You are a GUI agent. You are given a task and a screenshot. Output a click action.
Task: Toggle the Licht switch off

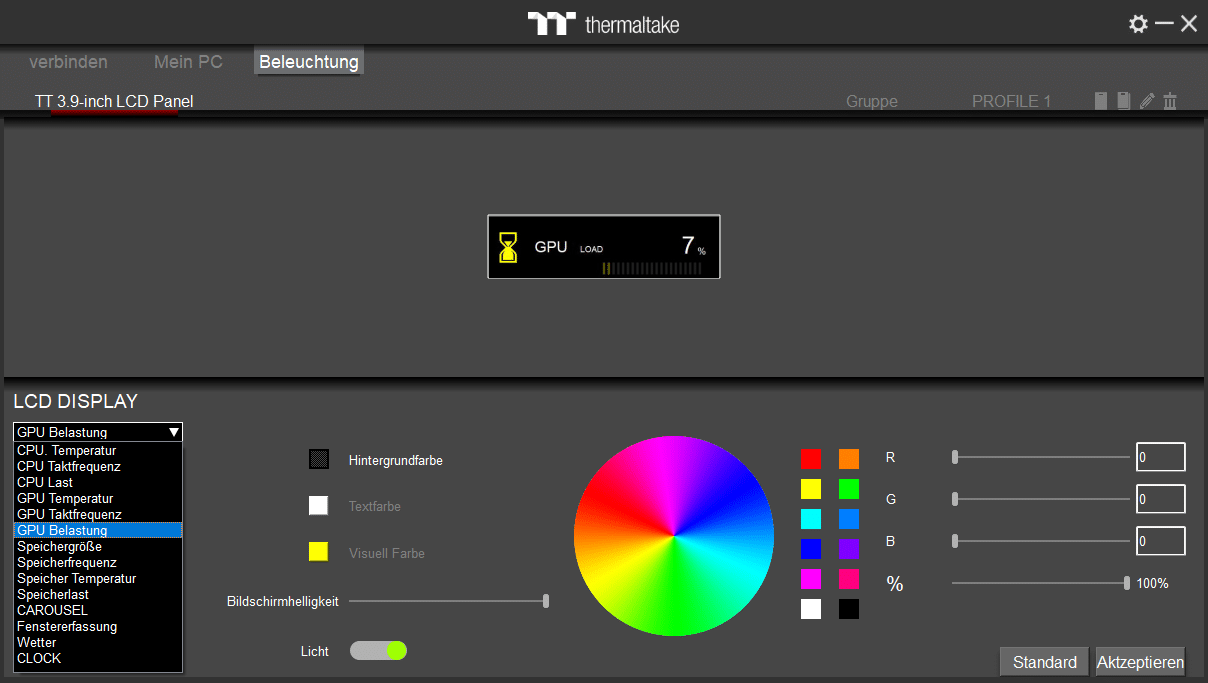[378, 651]
